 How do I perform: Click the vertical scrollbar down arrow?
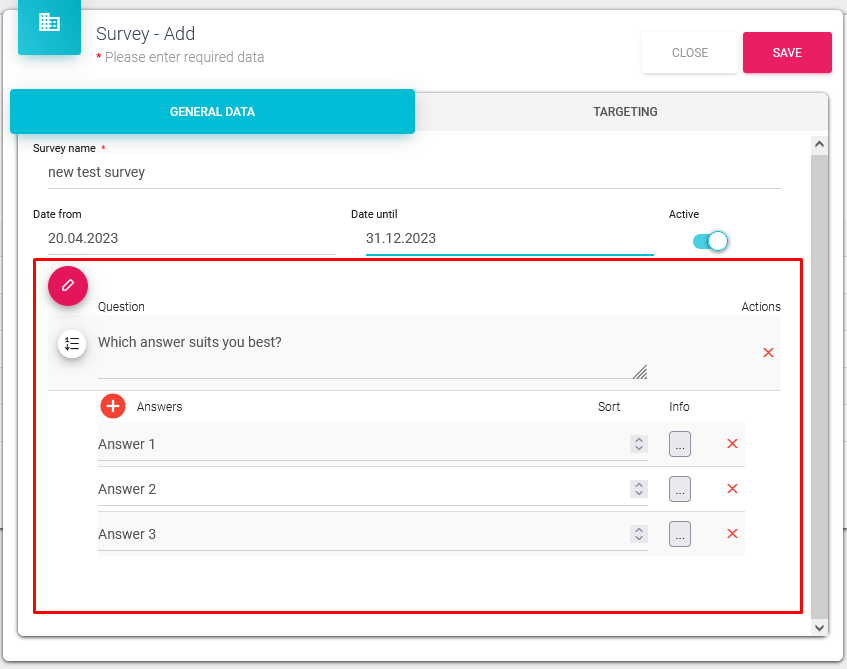(x=820, y=627)
